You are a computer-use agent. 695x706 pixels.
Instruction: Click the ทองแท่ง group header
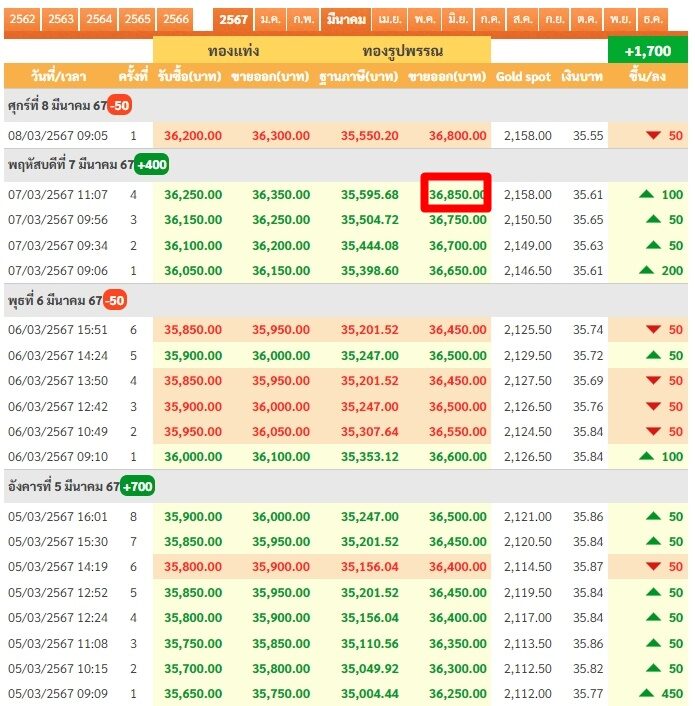(x=233, y=50)
